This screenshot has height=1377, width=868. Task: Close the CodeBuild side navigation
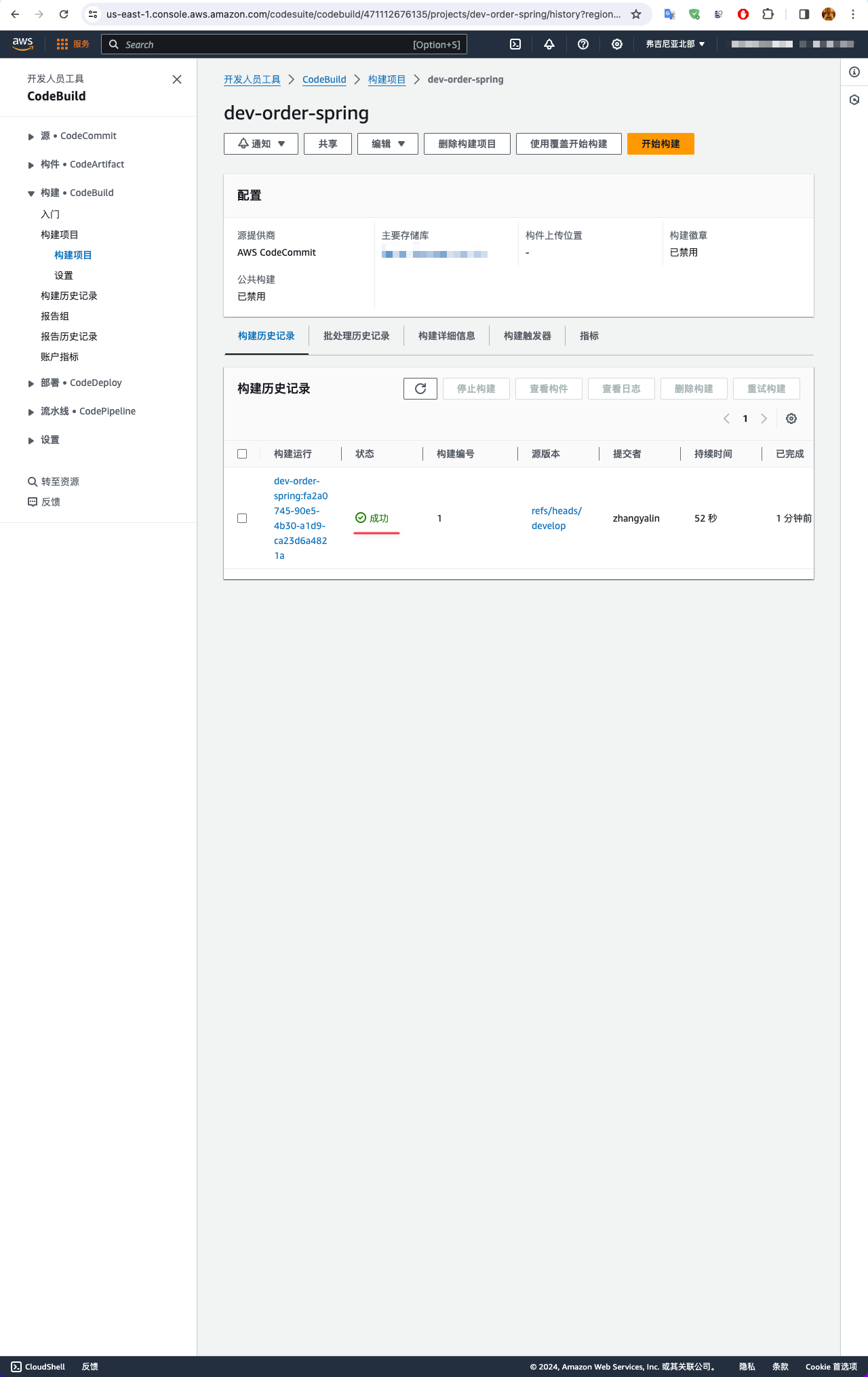177,79
